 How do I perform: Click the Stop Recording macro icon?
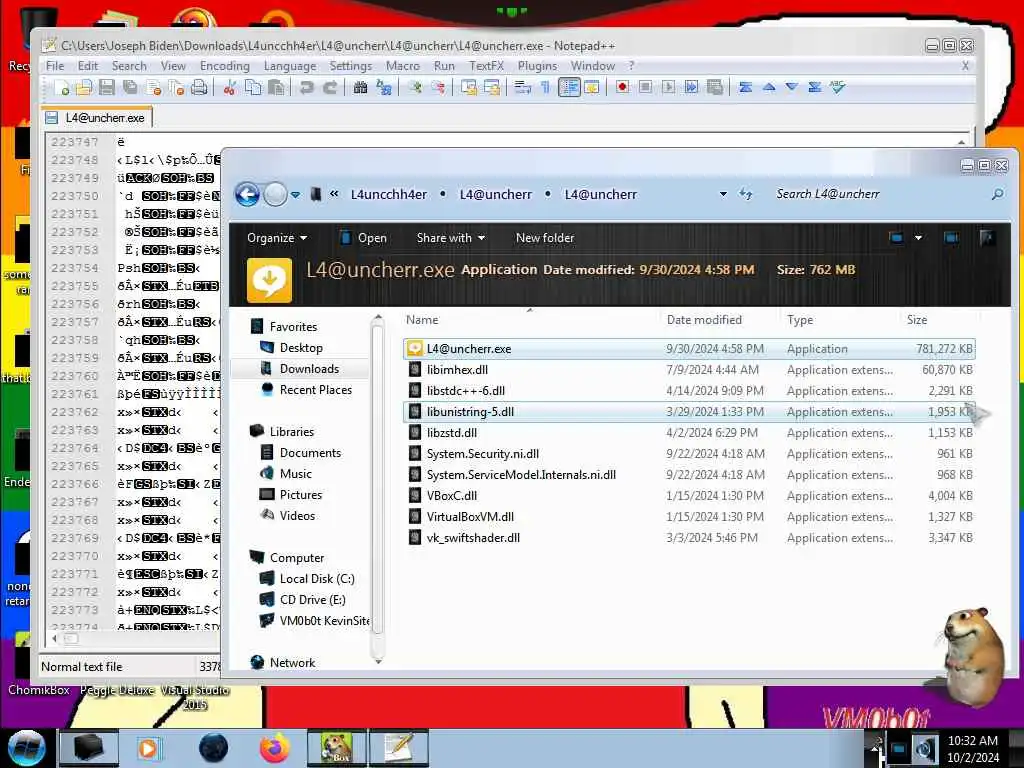(645, 87)
